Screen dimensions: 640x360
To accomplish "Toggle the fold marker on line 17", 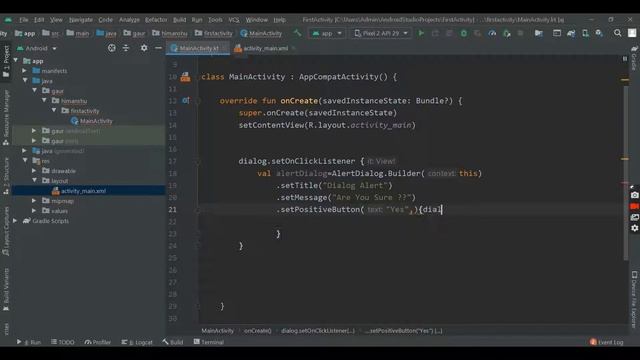I will pos(198,162).
